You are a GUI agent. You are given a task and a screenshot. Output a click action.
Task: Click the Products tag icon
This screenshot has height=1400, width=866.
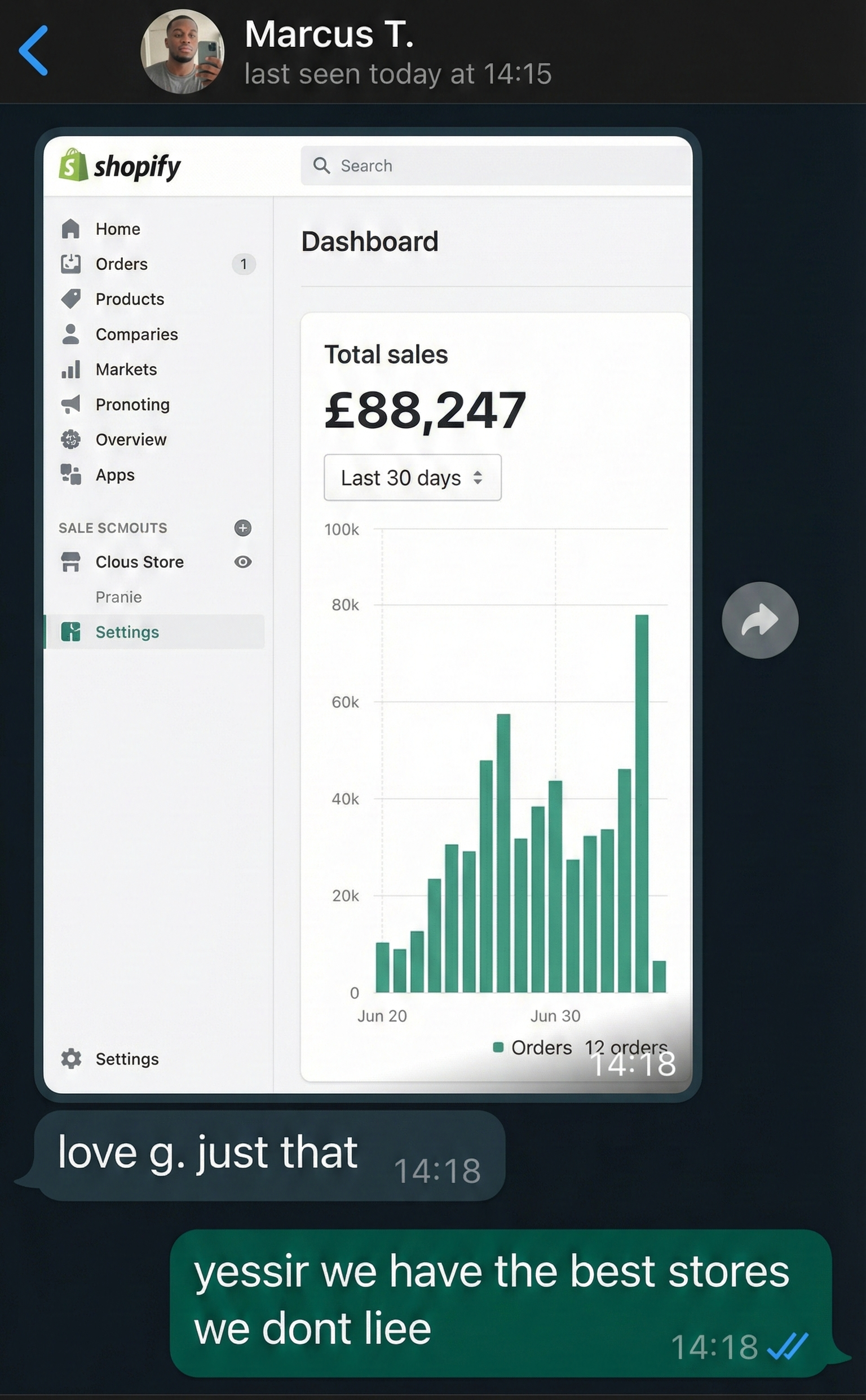[70, 299]
